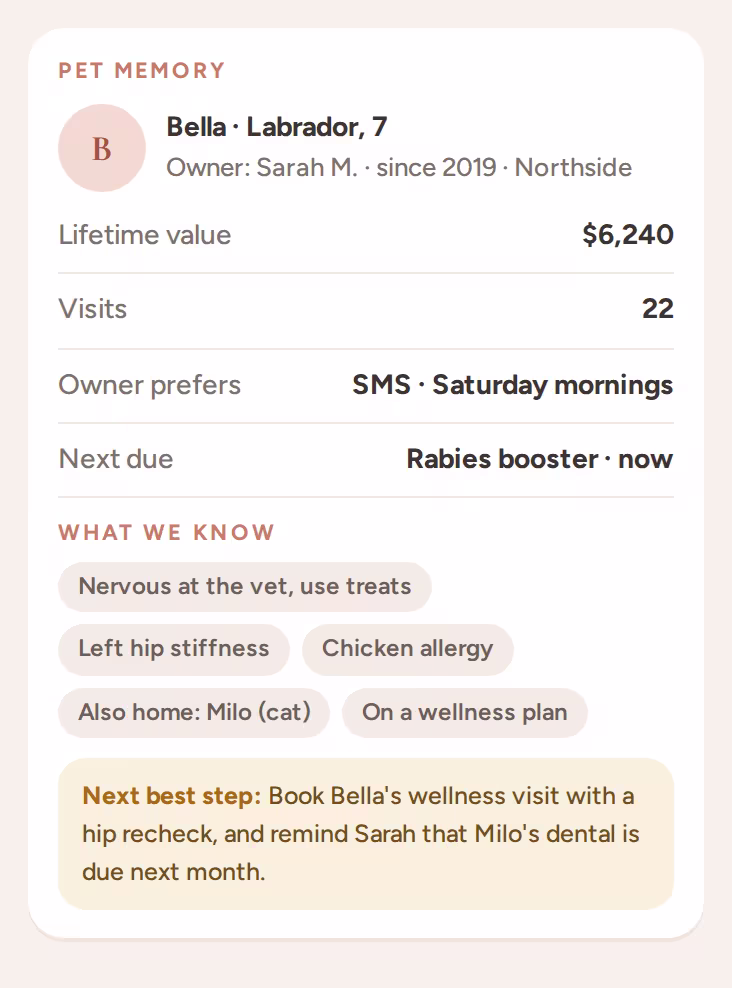
Task: Open the Owner prefers row
Action: [366, 385]
